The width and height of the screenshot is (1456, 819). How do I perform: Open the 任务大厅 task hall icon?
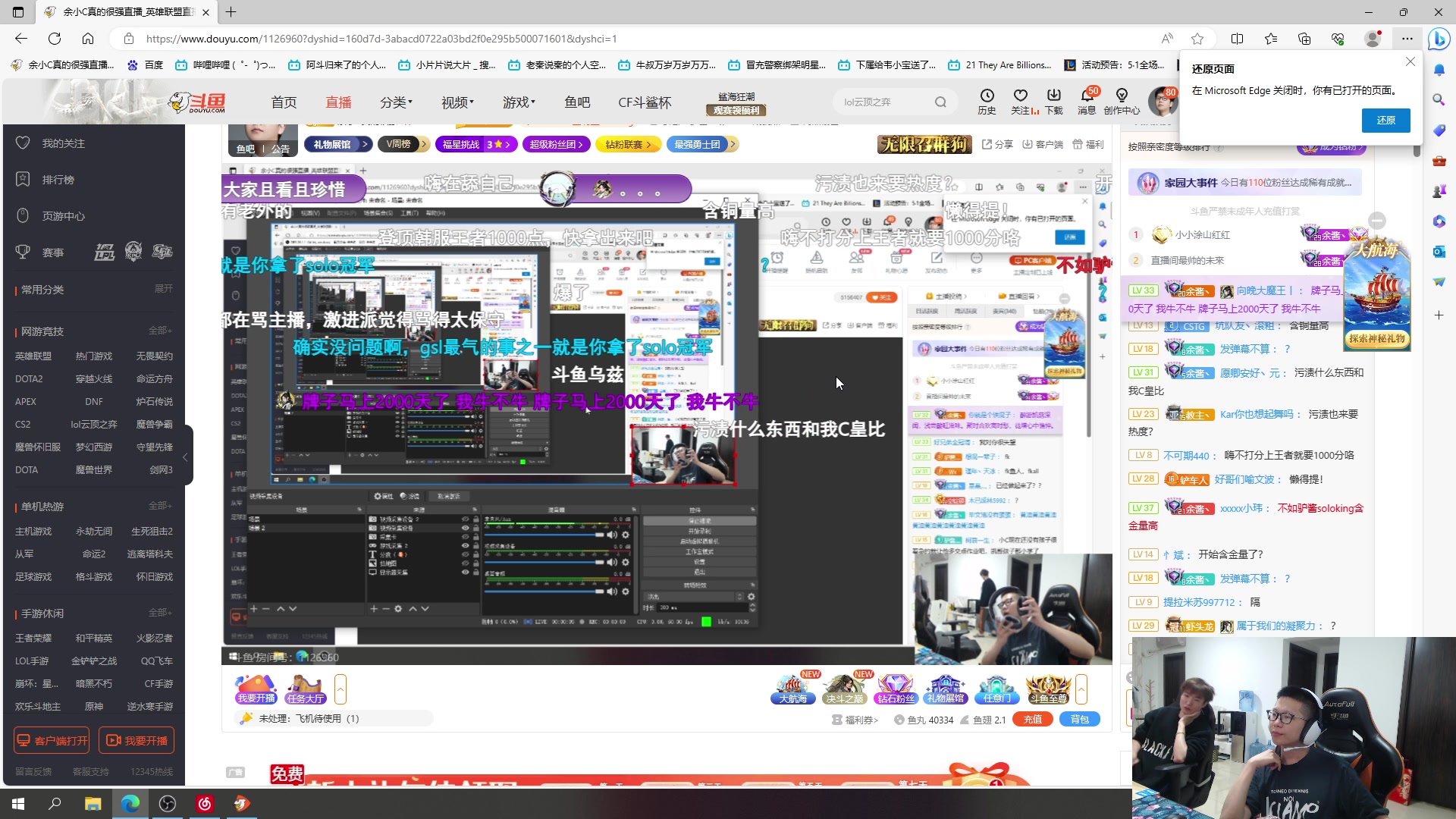point(305,689)
